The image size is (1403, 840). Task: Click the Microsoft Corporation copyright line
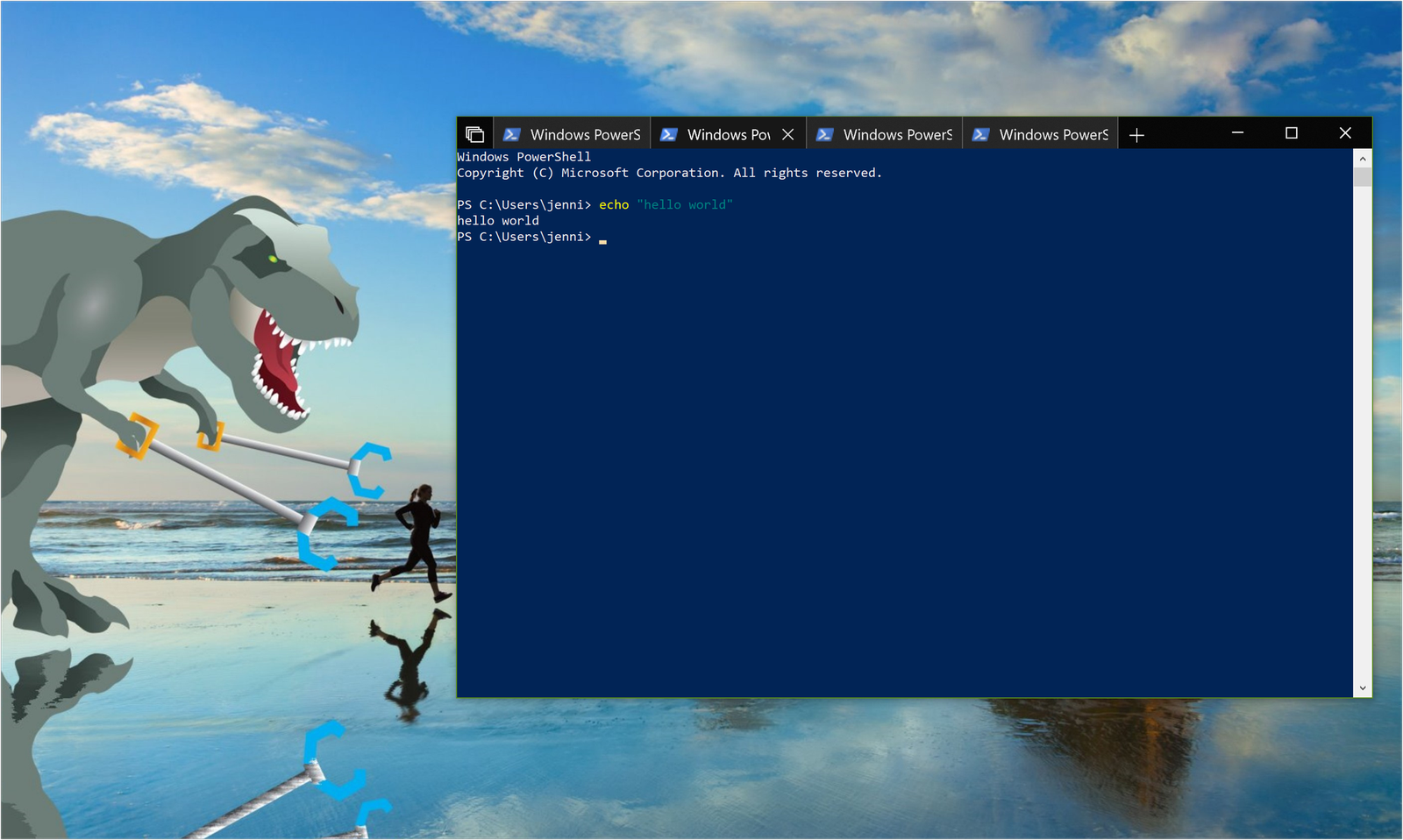click(x=668, y=173)
